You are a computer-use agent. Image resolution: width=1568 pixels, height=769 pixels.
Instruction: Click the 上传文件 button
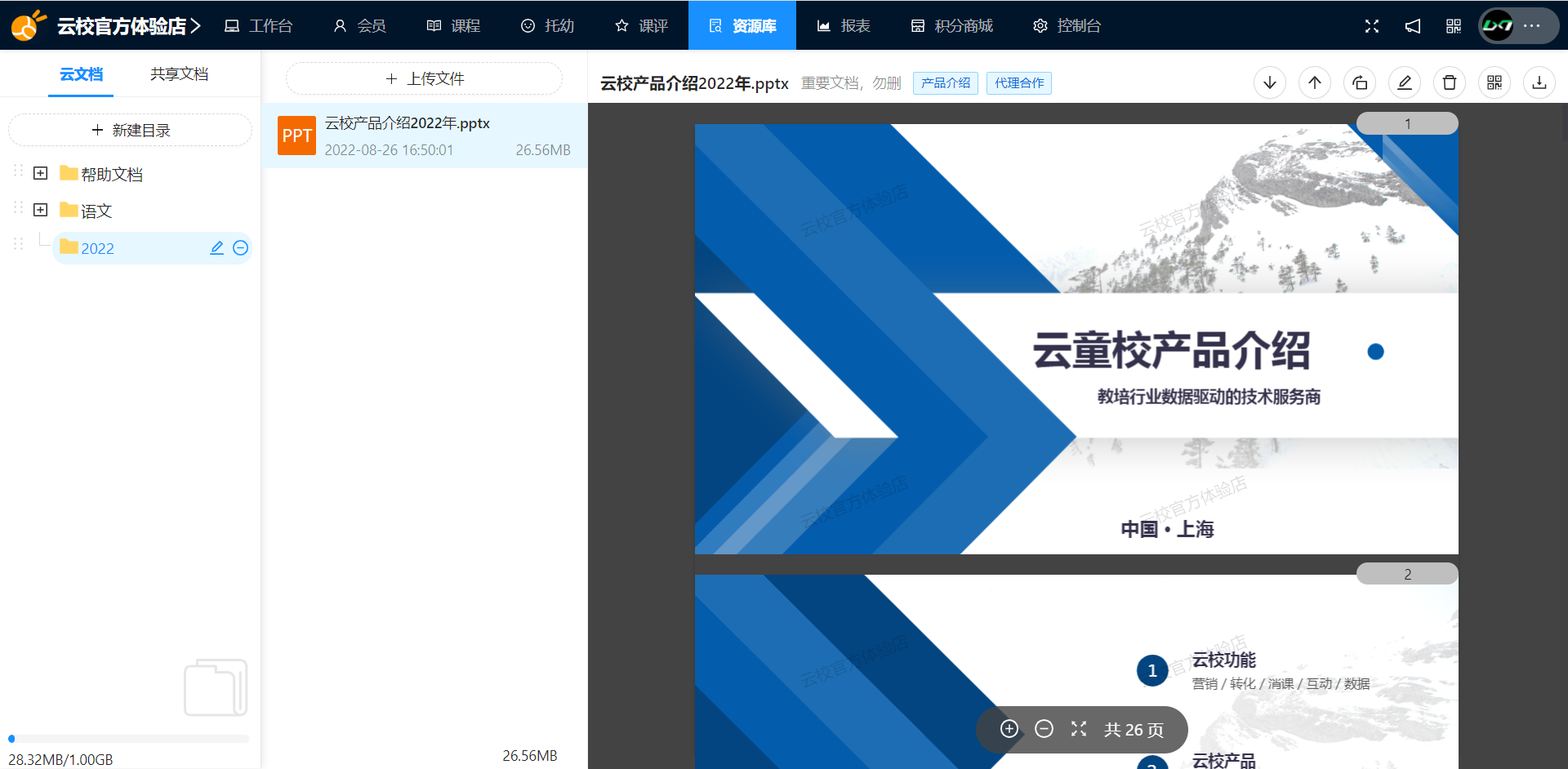click(x=424, y=78)
